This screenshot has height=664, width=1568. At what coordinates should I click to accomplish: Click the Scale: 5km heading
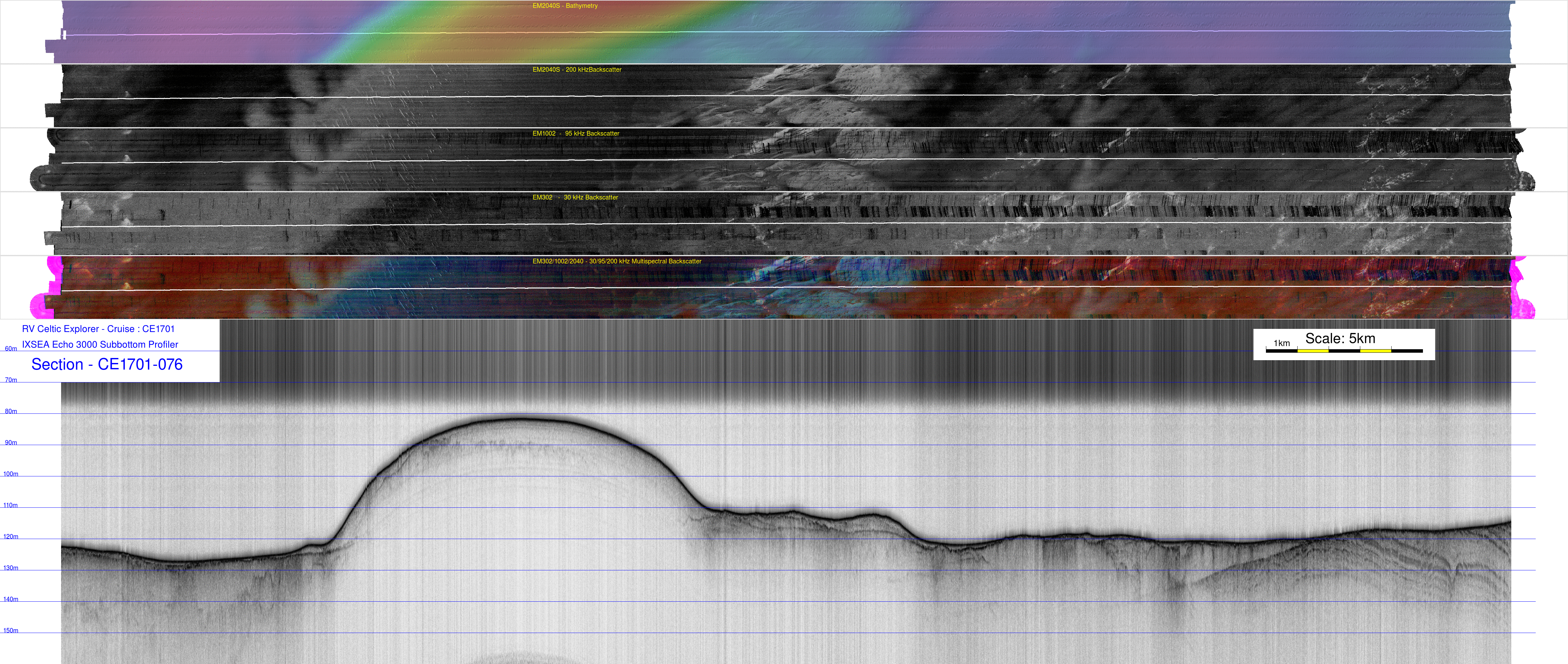coord(1340,338)
